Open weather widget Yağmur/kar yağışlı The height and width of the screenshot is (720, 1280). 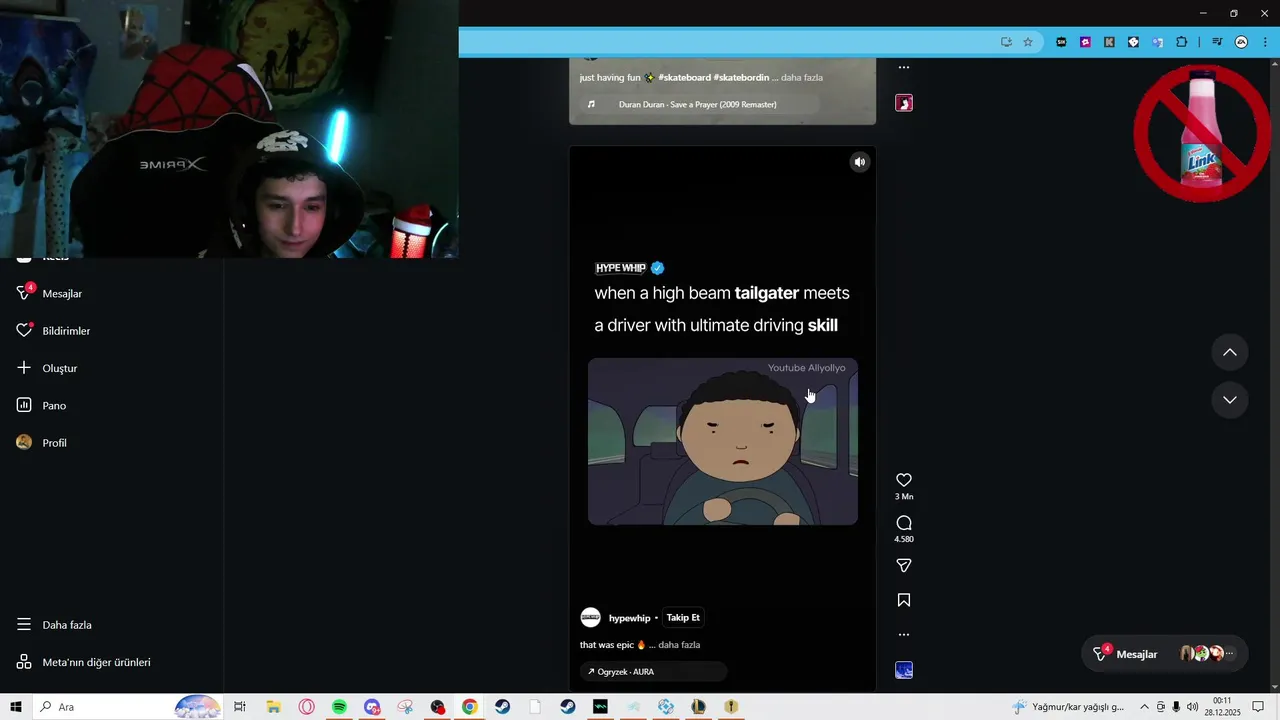coord(1068,707)
